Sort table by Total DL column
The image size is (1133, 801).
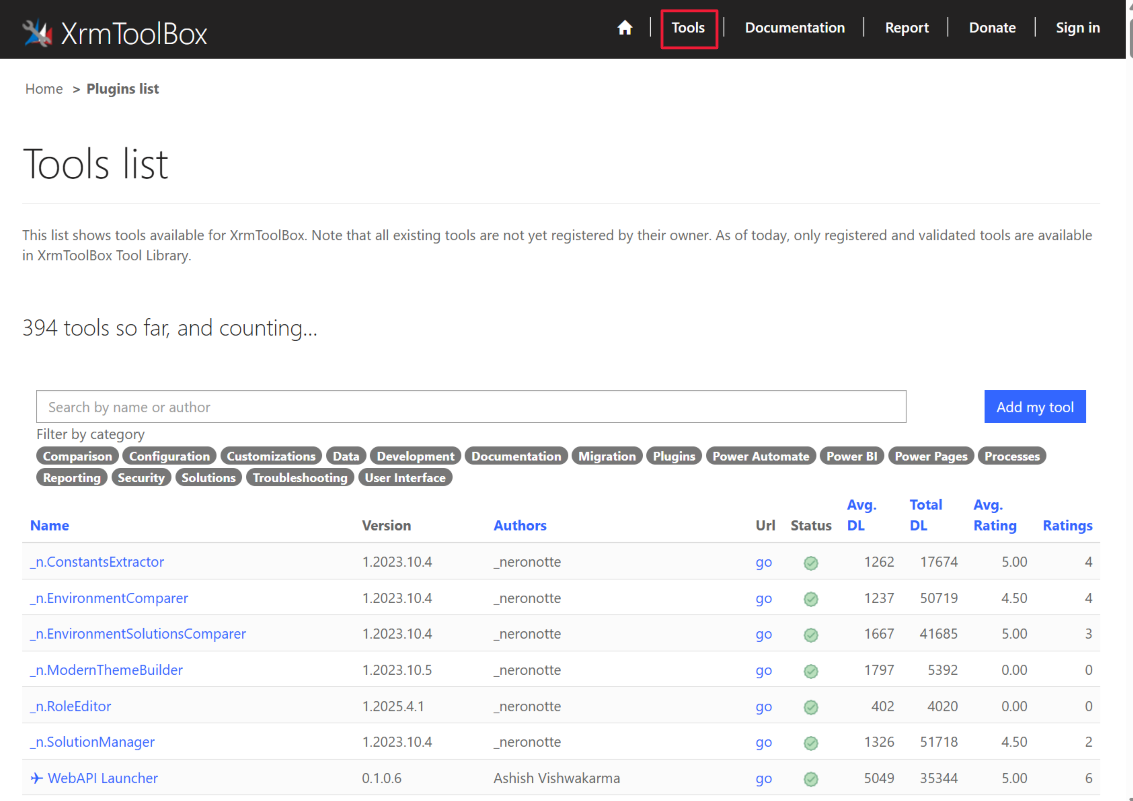point(926,515)
